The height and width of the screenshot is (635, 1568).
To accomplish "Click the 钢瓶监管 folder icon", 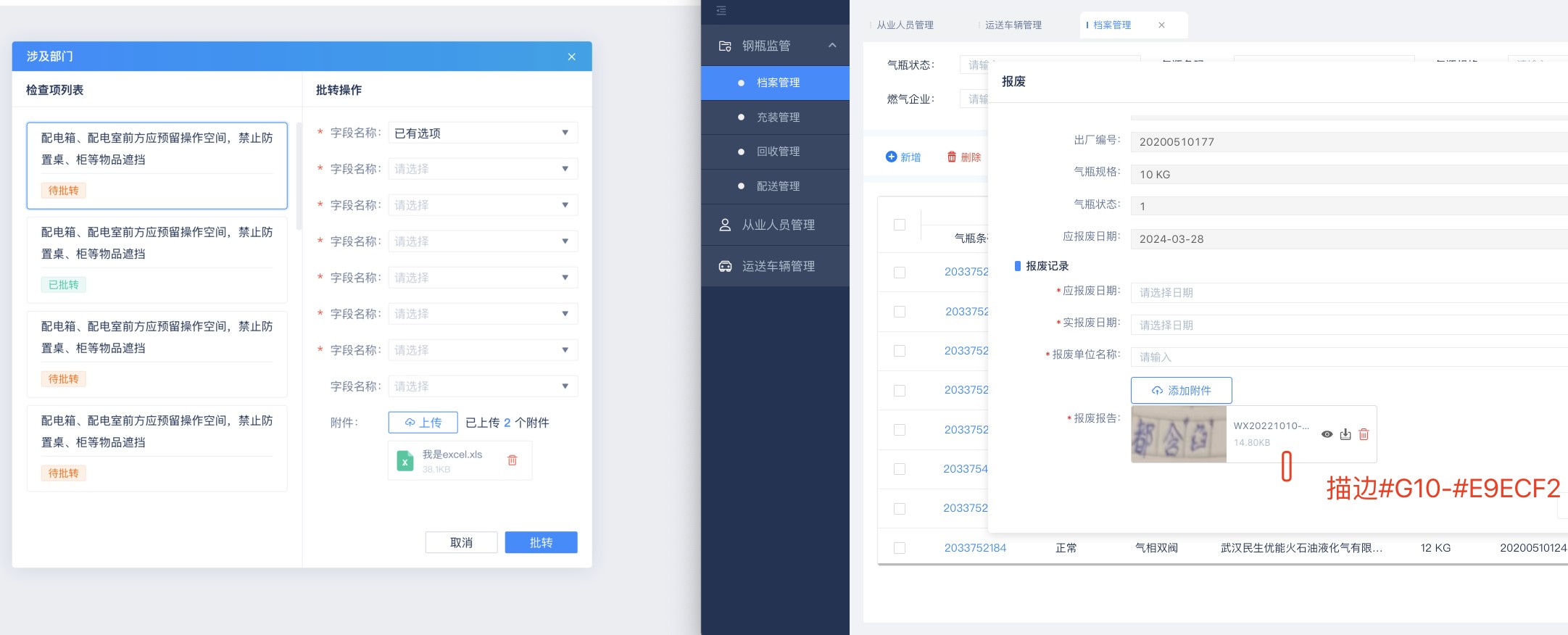I will tap(725, 46).
